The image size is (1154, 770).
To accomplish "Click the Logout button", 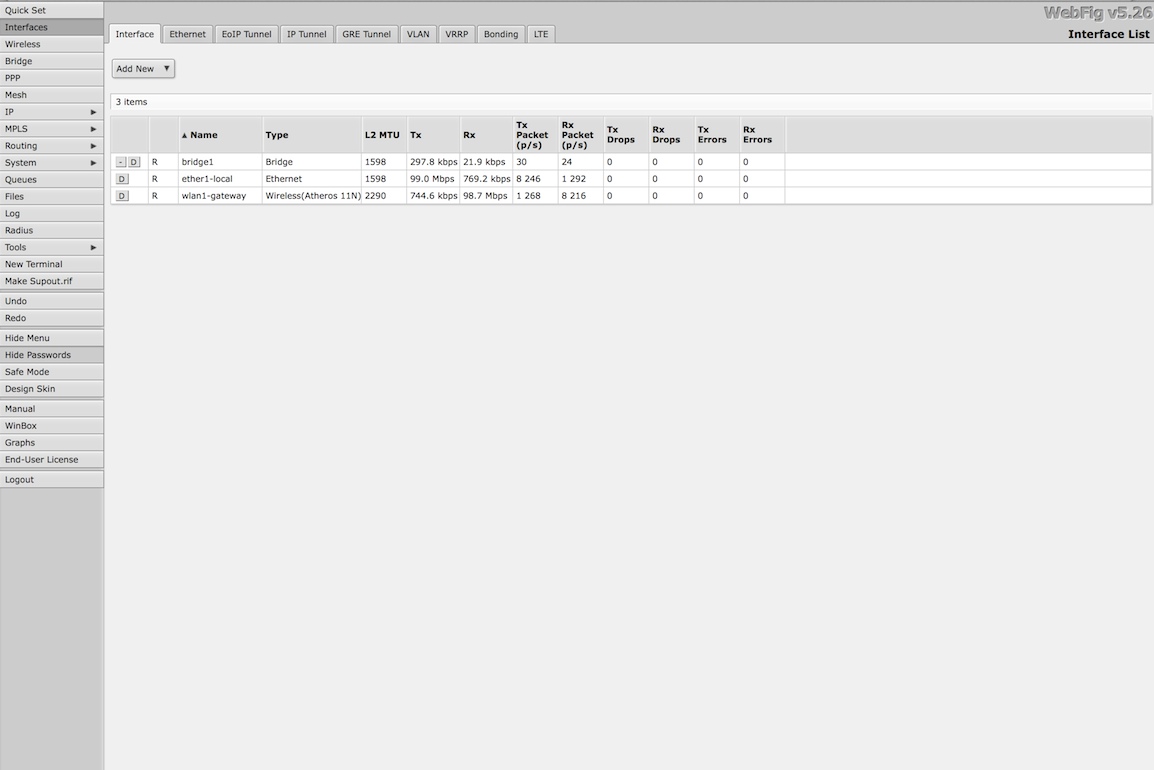I will point(51,480).
